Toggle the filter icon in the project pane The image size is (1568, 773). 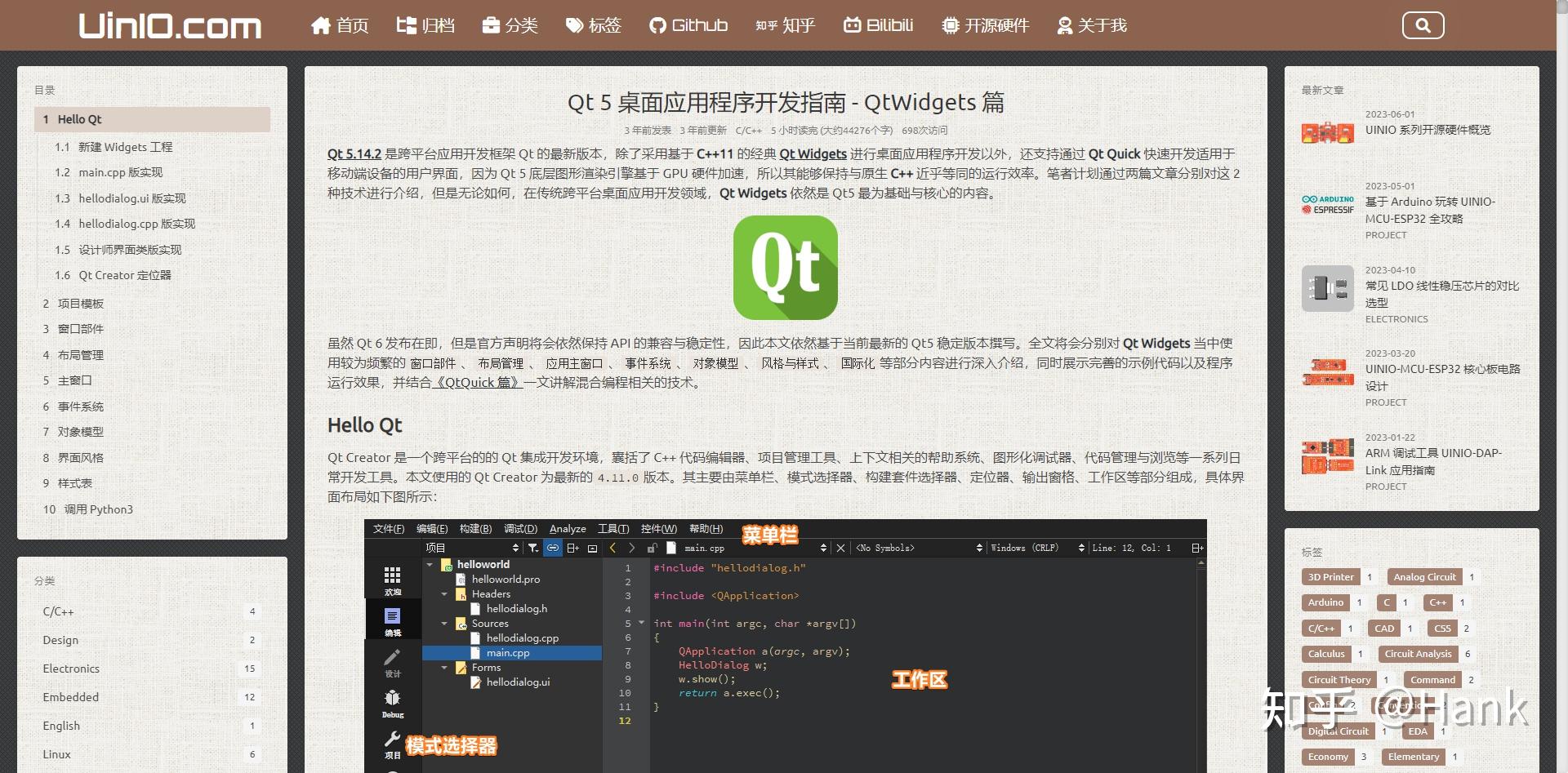532,548
